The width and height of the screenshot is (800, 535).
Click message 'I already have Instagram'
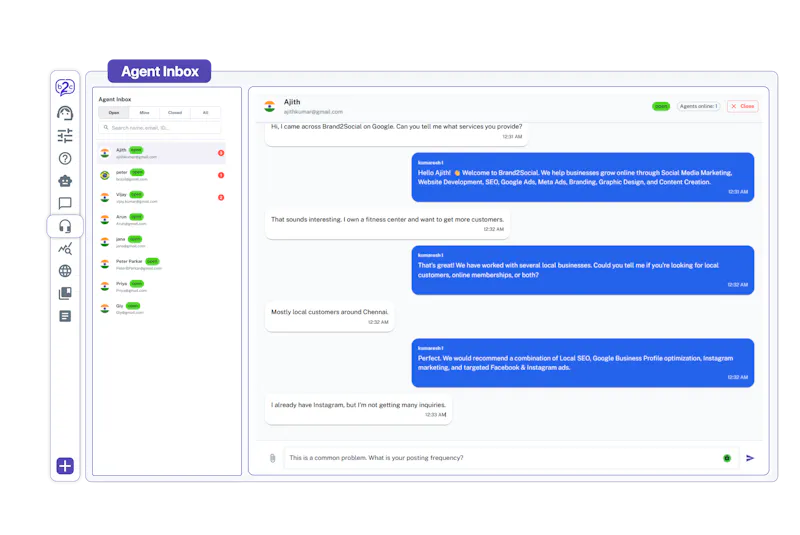358,409
